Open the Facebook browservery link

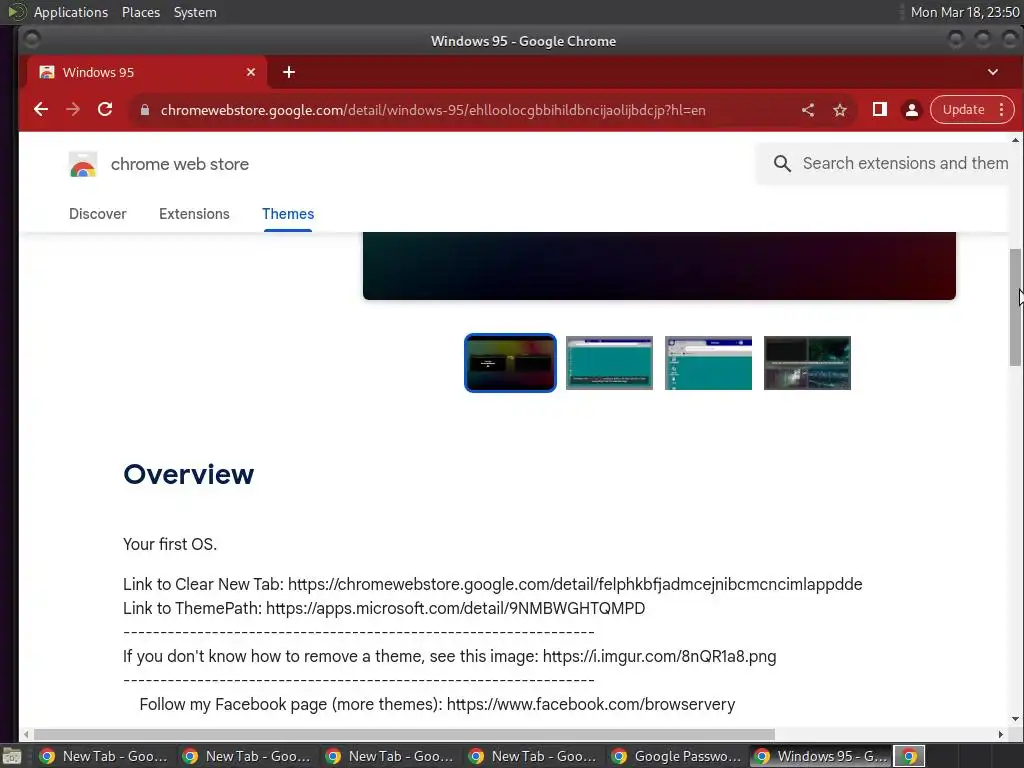pos(590,704)
